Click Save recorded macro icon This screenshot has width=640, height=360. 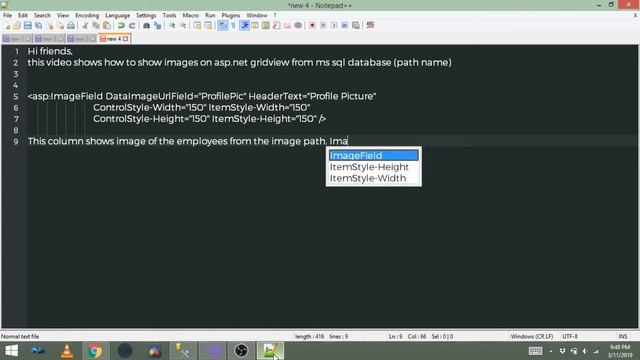[x=356, y=26]
